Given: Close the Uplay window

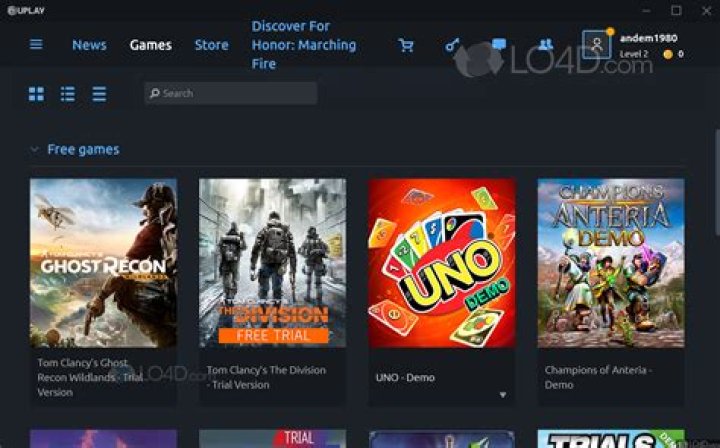Looking at the screenshot, I should click(706, 11).
